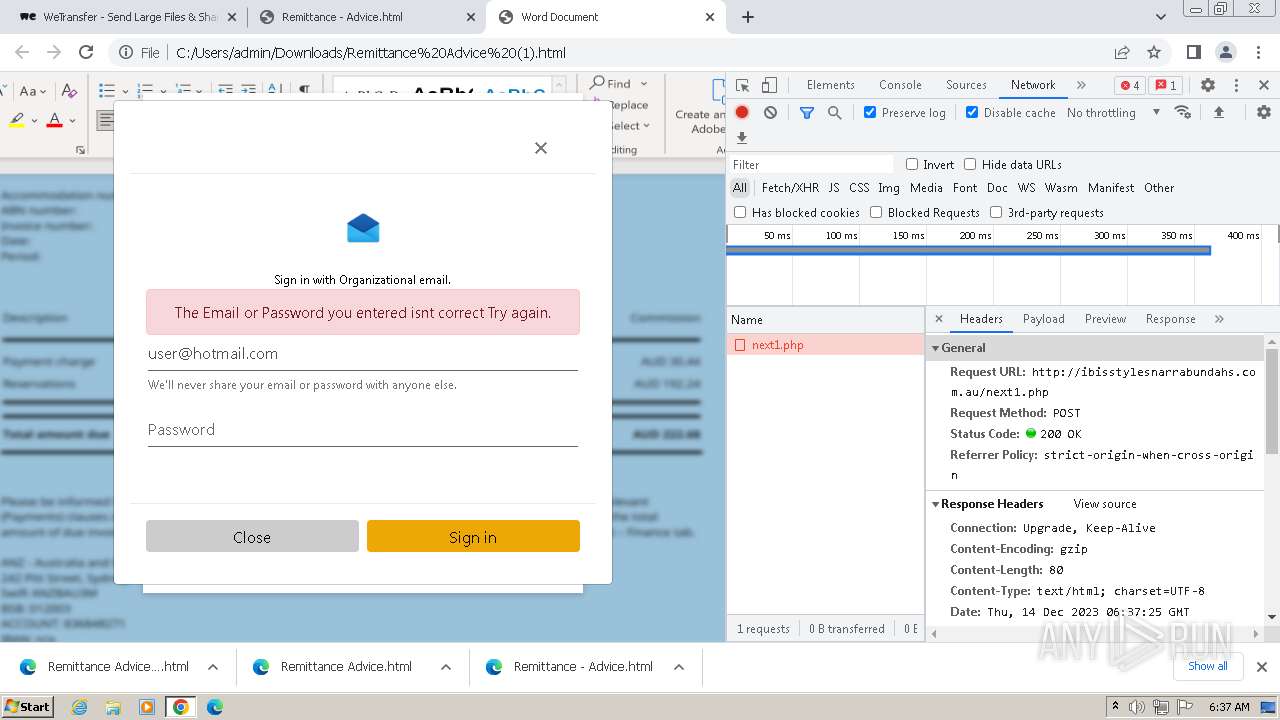
Task: Open the Payload tab
Action: coord(1043,319)
